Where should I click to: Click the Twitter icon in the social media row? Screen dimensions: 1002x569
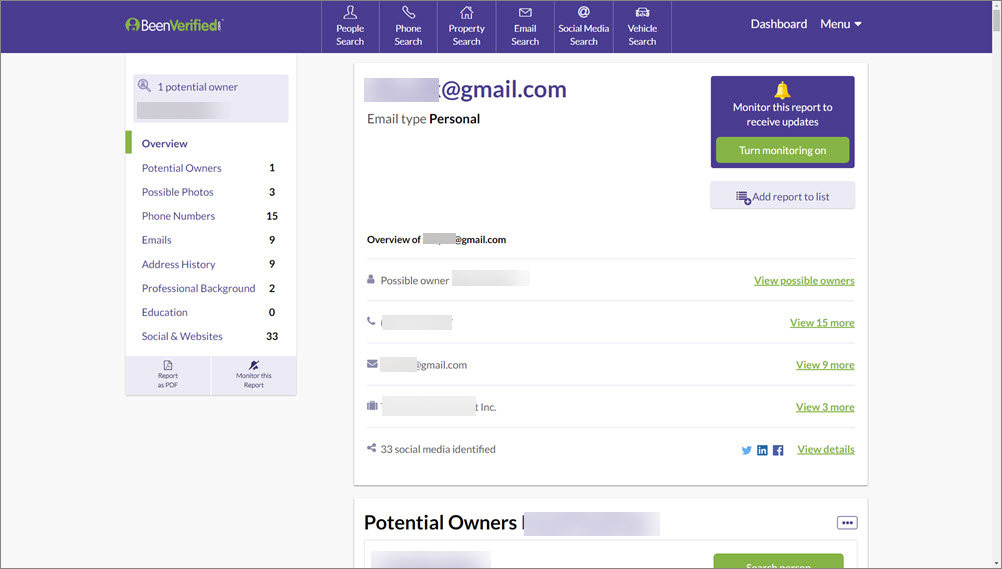746,450
